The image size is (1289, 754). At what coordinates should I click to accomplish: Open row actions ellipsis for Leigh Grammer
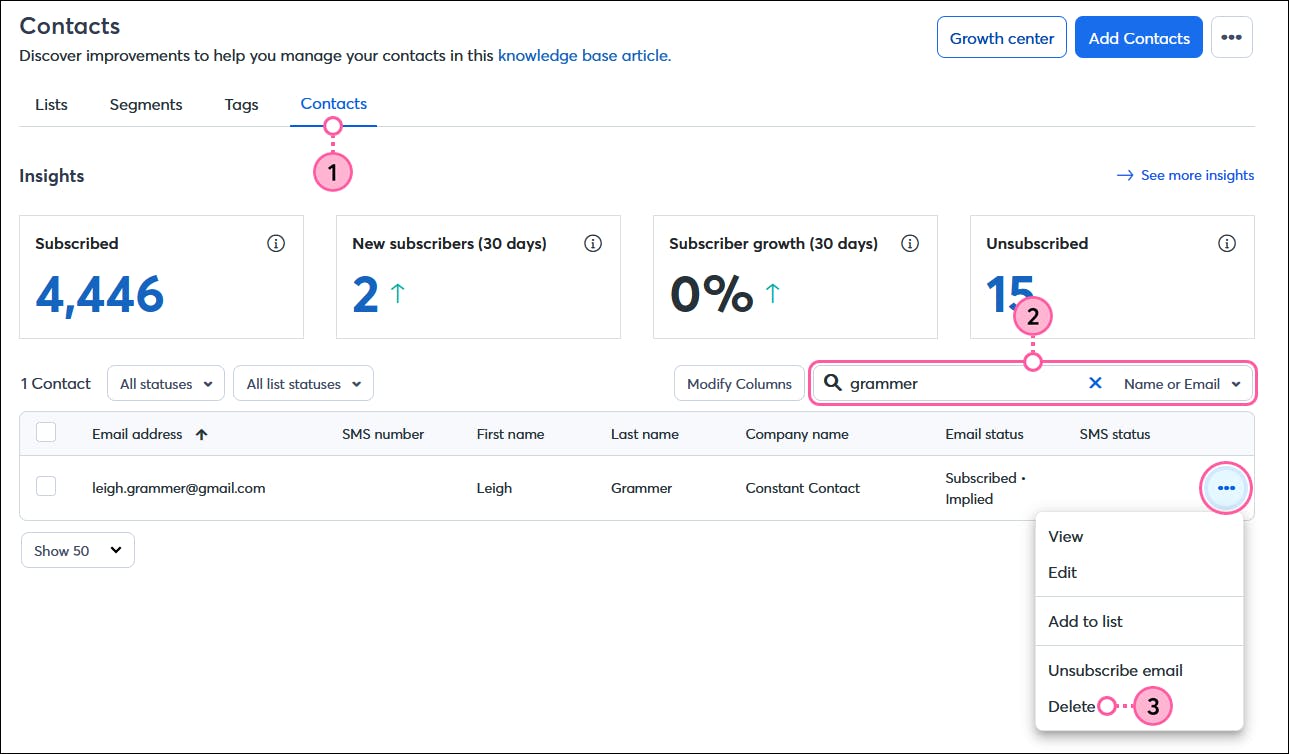tap(1226, 488)
